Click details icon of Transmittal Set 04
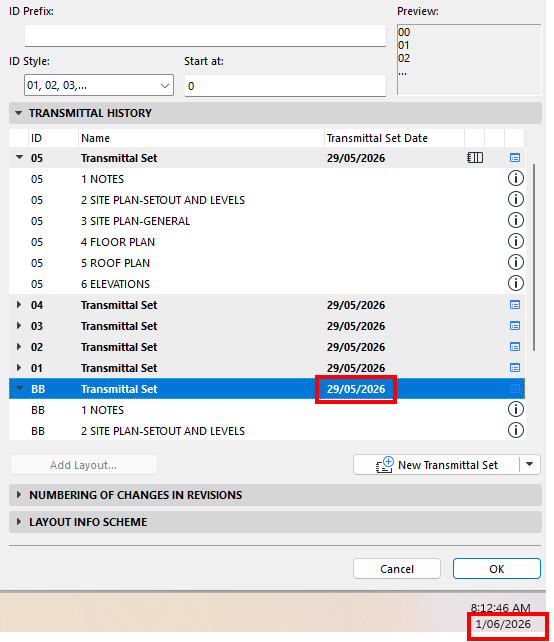Screen dimensions: 554x642 515,305
